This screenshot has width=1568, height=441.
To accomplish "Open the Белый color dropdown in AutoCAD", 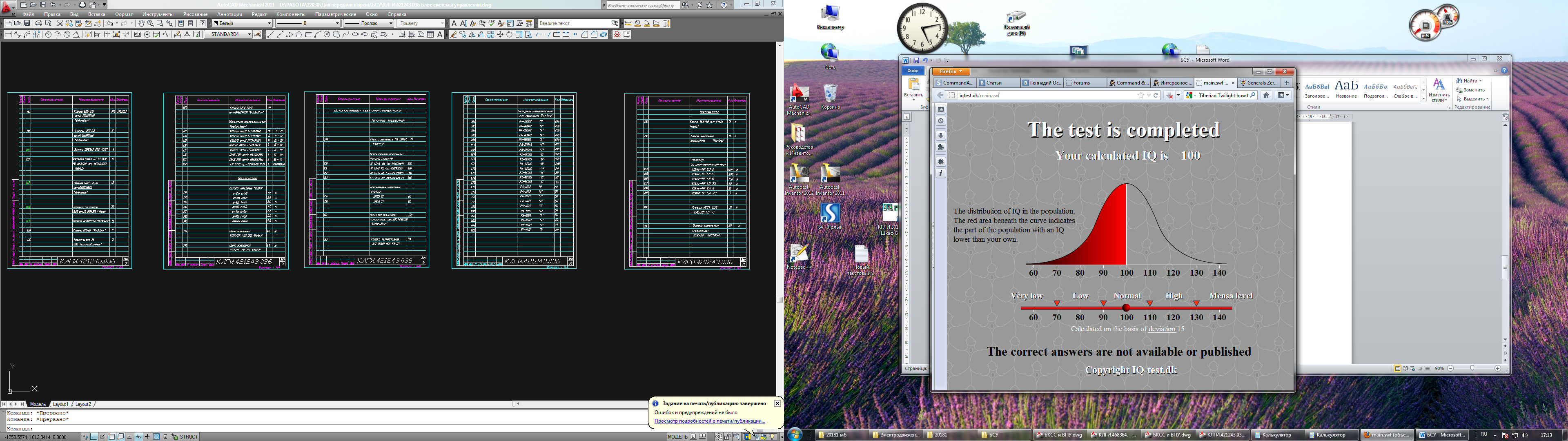I will pyautogui.click(x=242, y=23).
